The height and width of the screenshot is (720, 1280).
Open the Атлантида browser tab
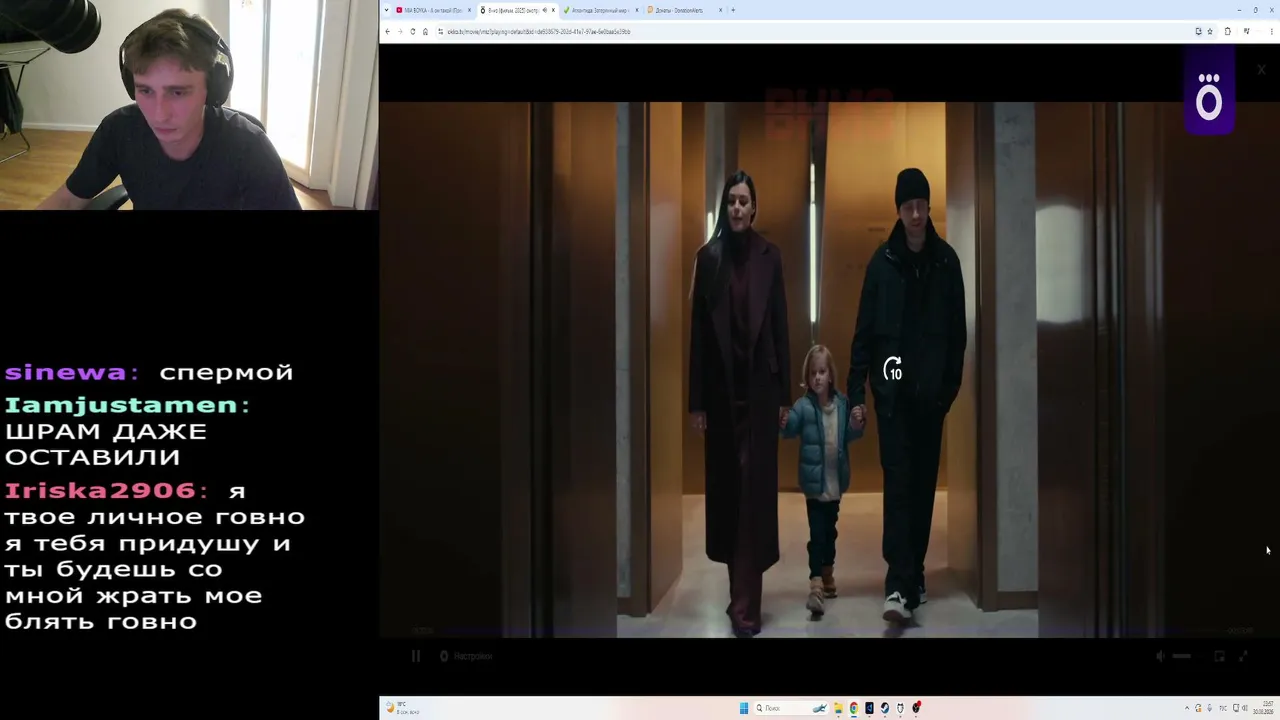coord(599,10)
